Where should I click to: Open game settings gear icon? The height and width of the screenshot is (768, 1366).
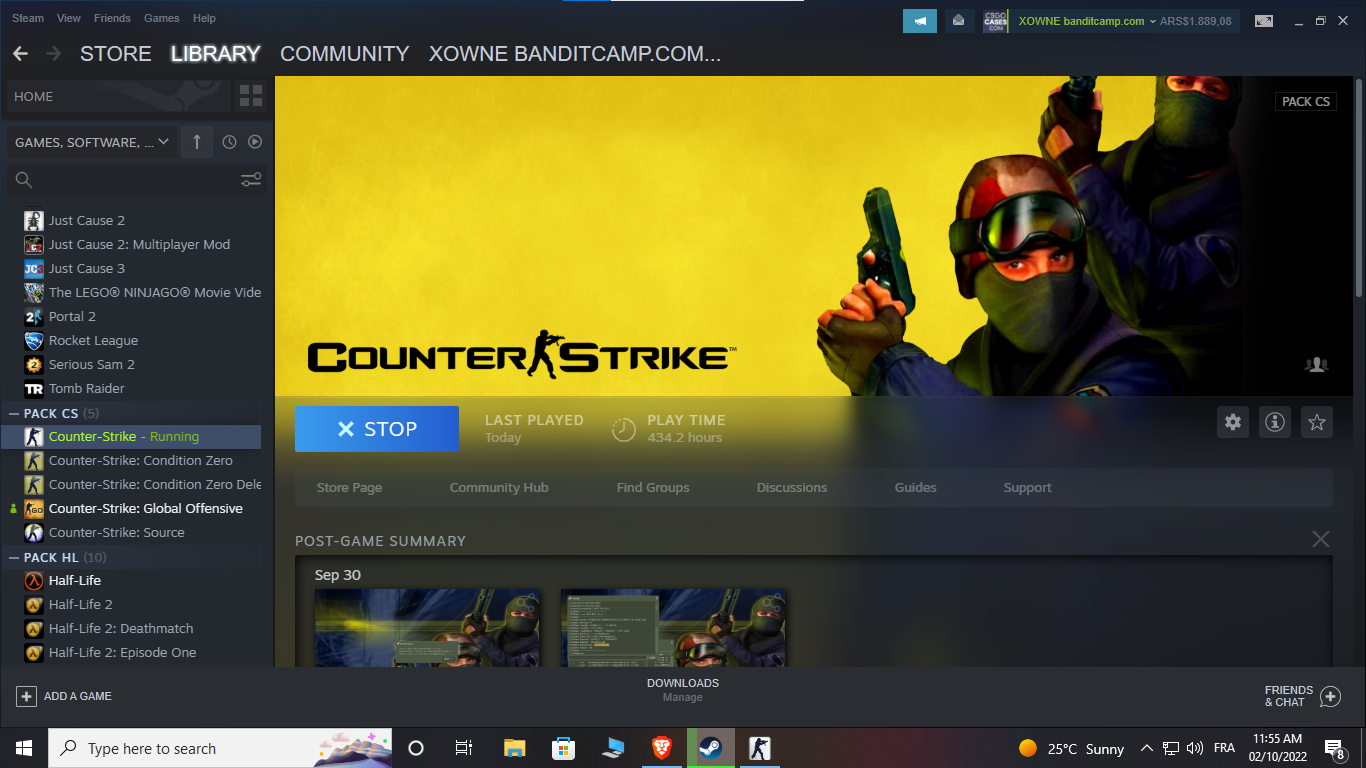point(1233,422)
